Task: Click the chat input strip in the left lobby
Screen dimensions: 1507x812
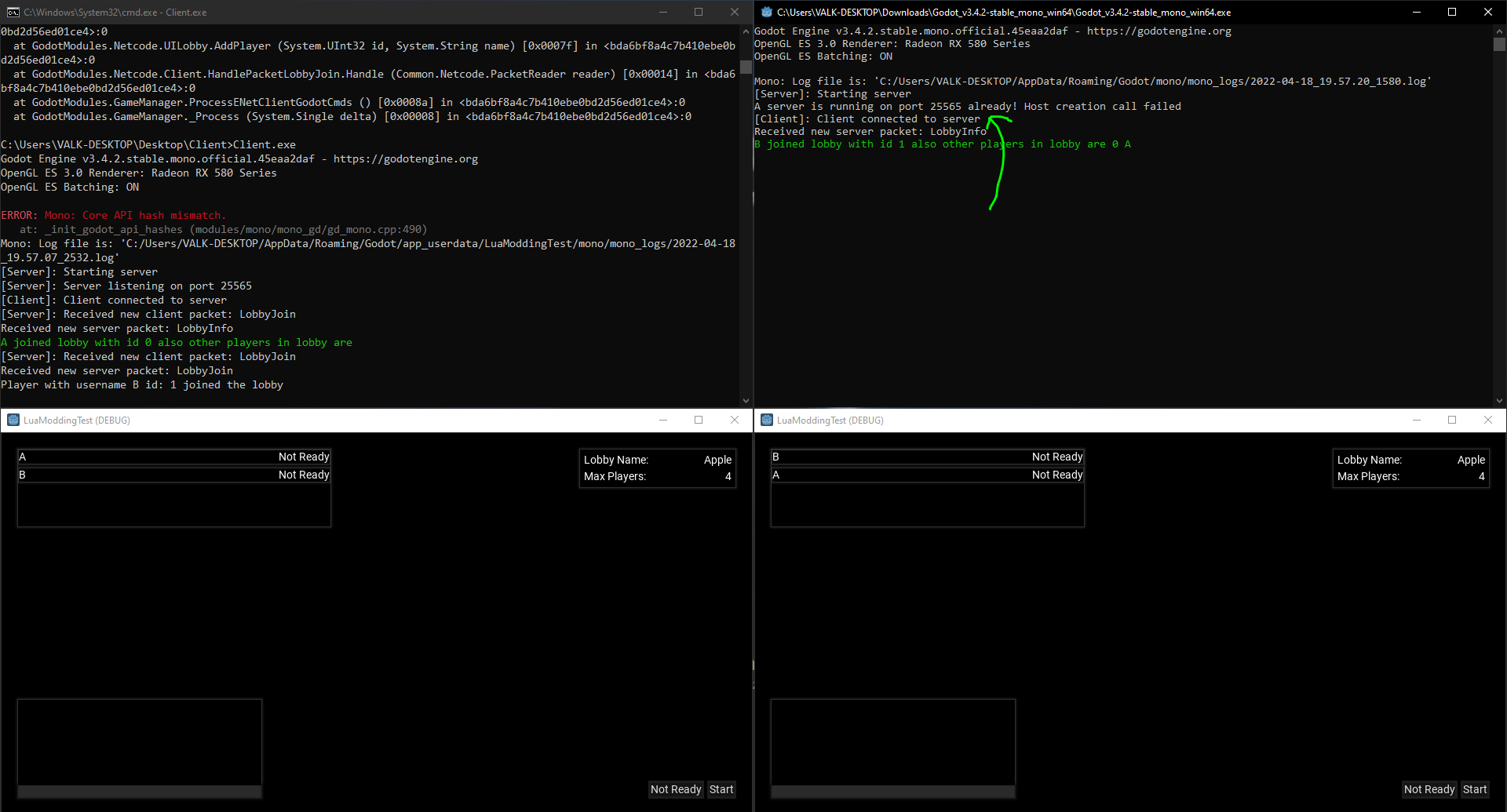Action: pyautogui.click(x=139, y=792)
